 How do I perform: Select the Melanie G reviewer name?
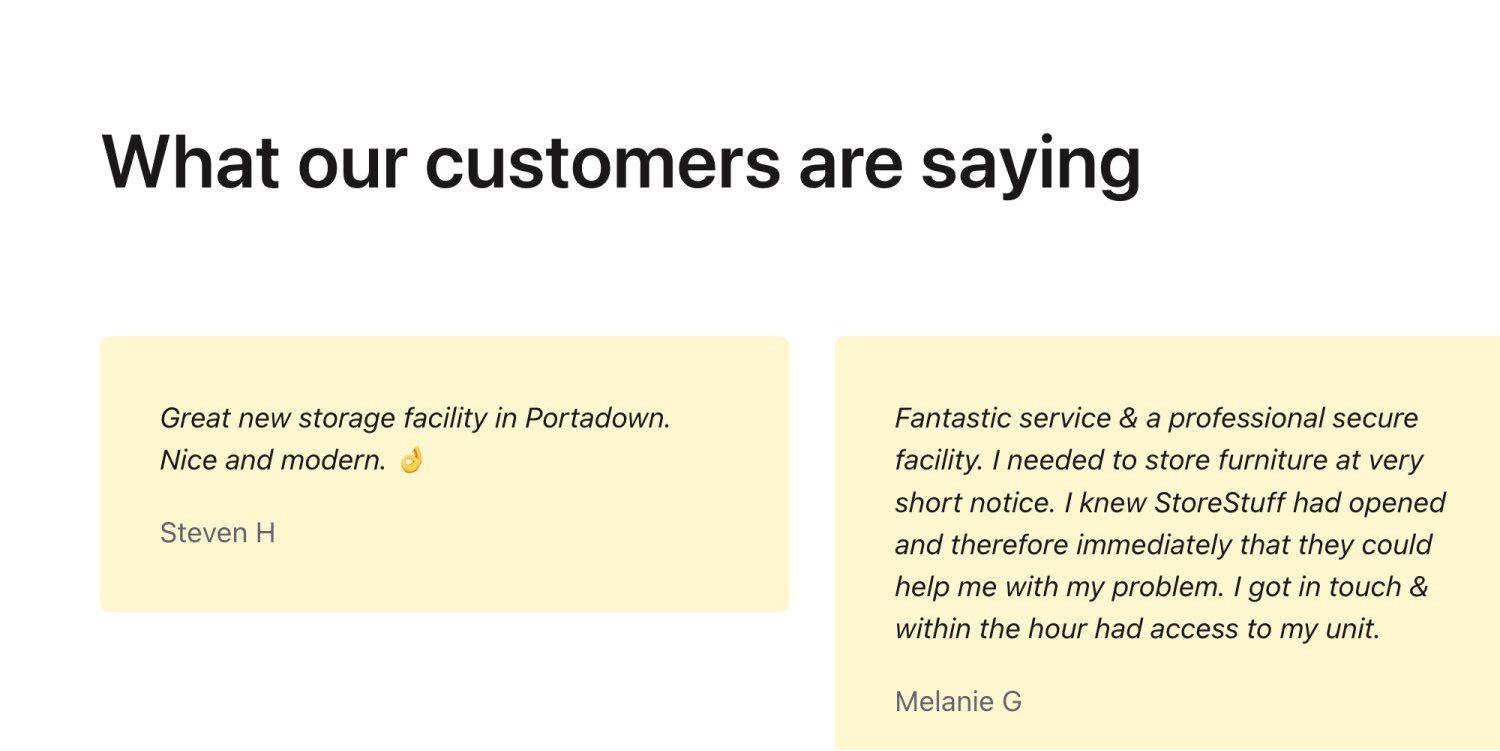[958, 702]
